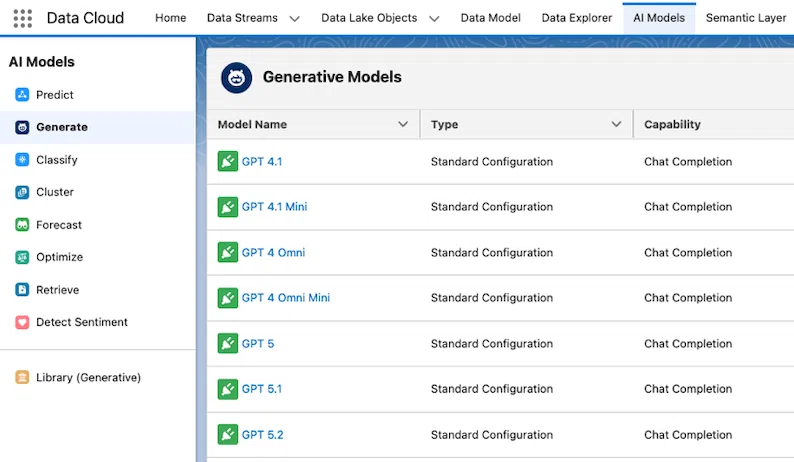Open the GPT 4.1 Mini model link
The width and height of the screenshot is (794, 462).
pyautogui.click(x=274, y=207)
